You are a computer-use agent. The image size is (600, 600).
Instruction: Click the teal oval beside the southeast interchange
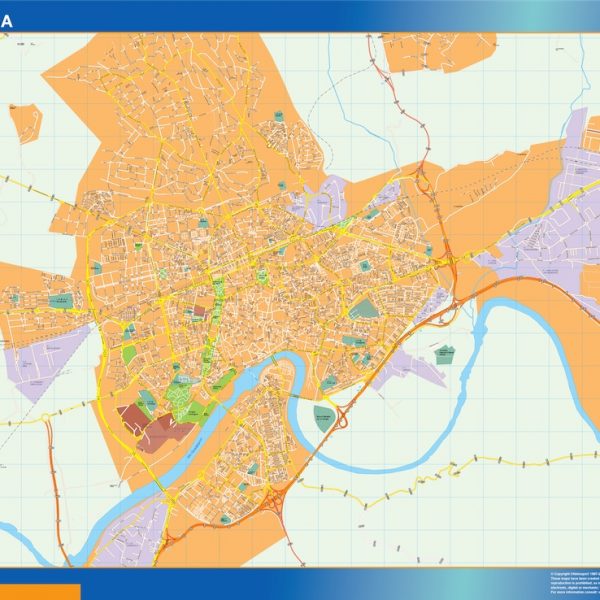(324, 418)
